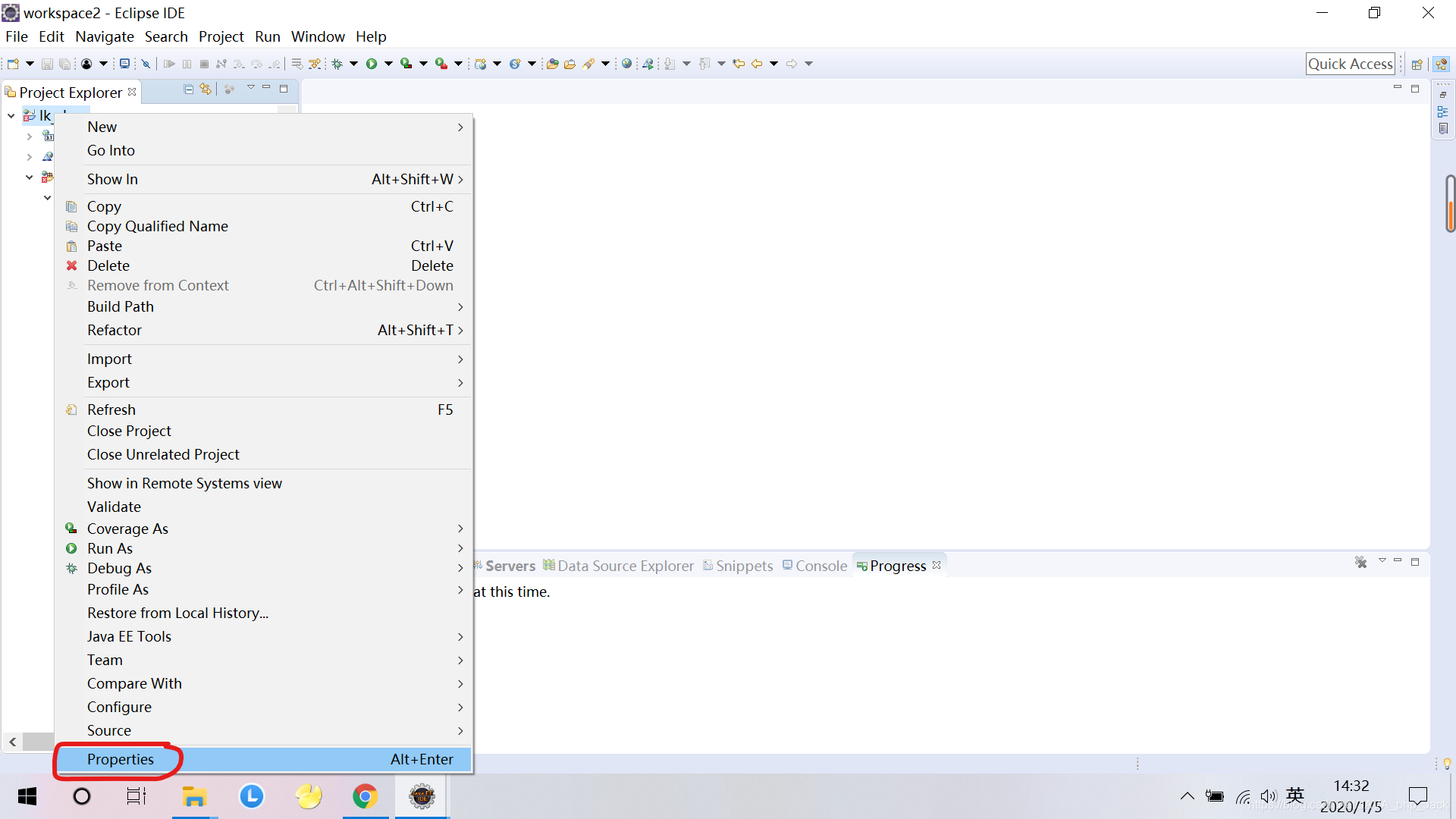Open Chrome from the taskbar
This screenshot has height=819, width=1456.
pyautogui.click(x=365, y=796)
